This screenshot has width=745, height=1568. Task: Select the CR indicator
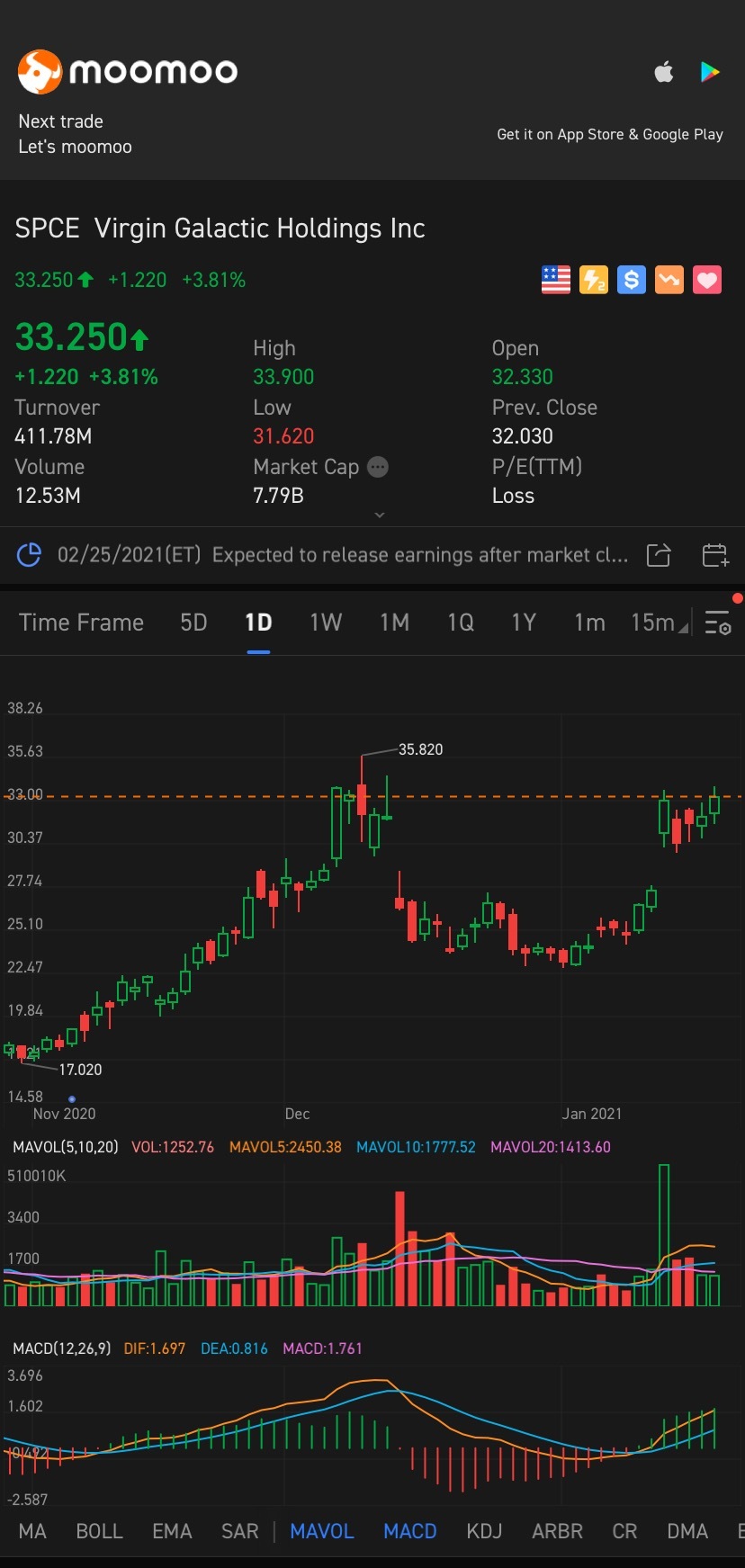point(624,1531)
